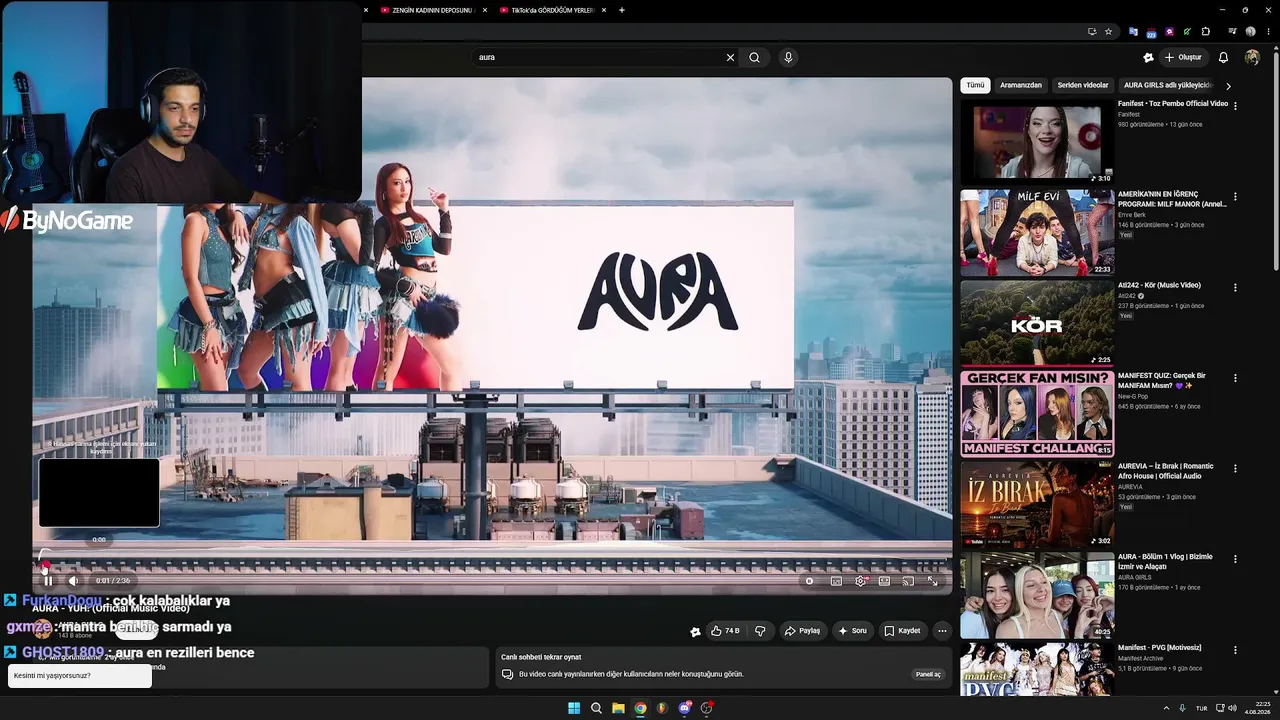The height and width of the screenshot is (720, 1280).
Task: Open the YouTube account avatar menu
Action: pyautogui.click(x=1252, y=57)
